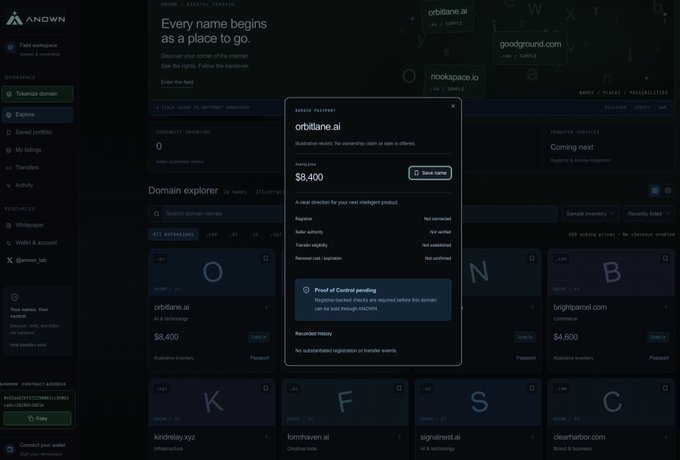Image resolution: width=680 pixels, height=460 pixels.
Task: Close the orbitlane.ai Domain Passport dialog
Action: 453,106
